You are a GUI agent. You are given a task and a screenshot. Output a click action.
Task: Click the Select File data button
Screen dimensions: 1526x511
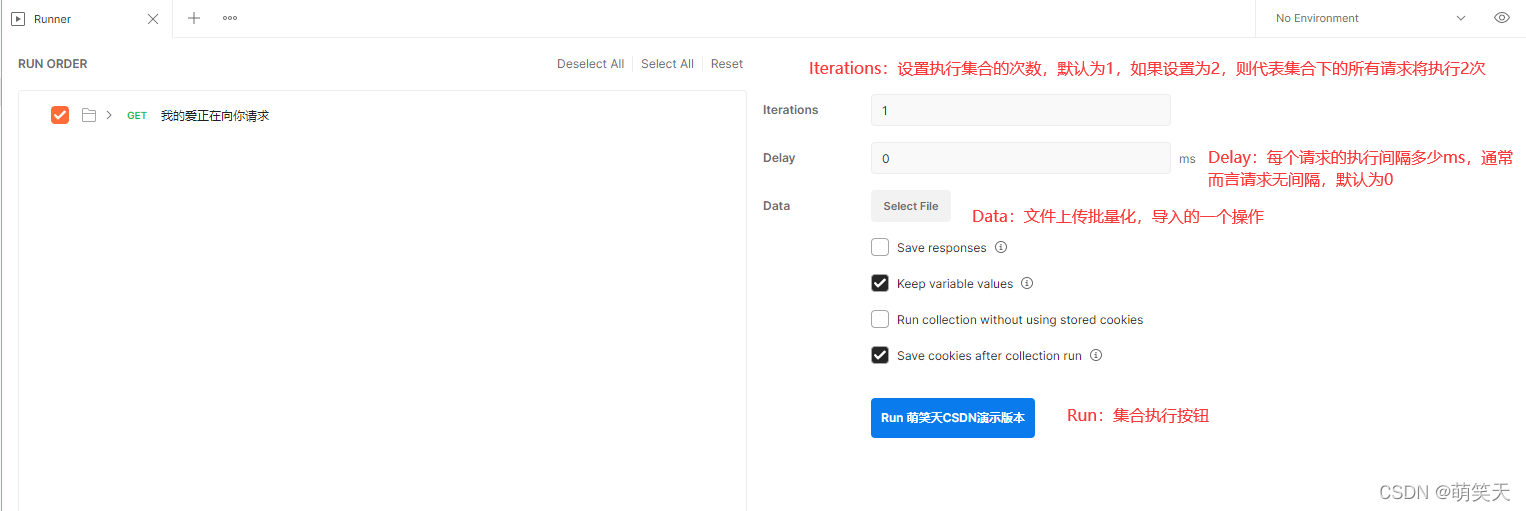pos(910,206)
